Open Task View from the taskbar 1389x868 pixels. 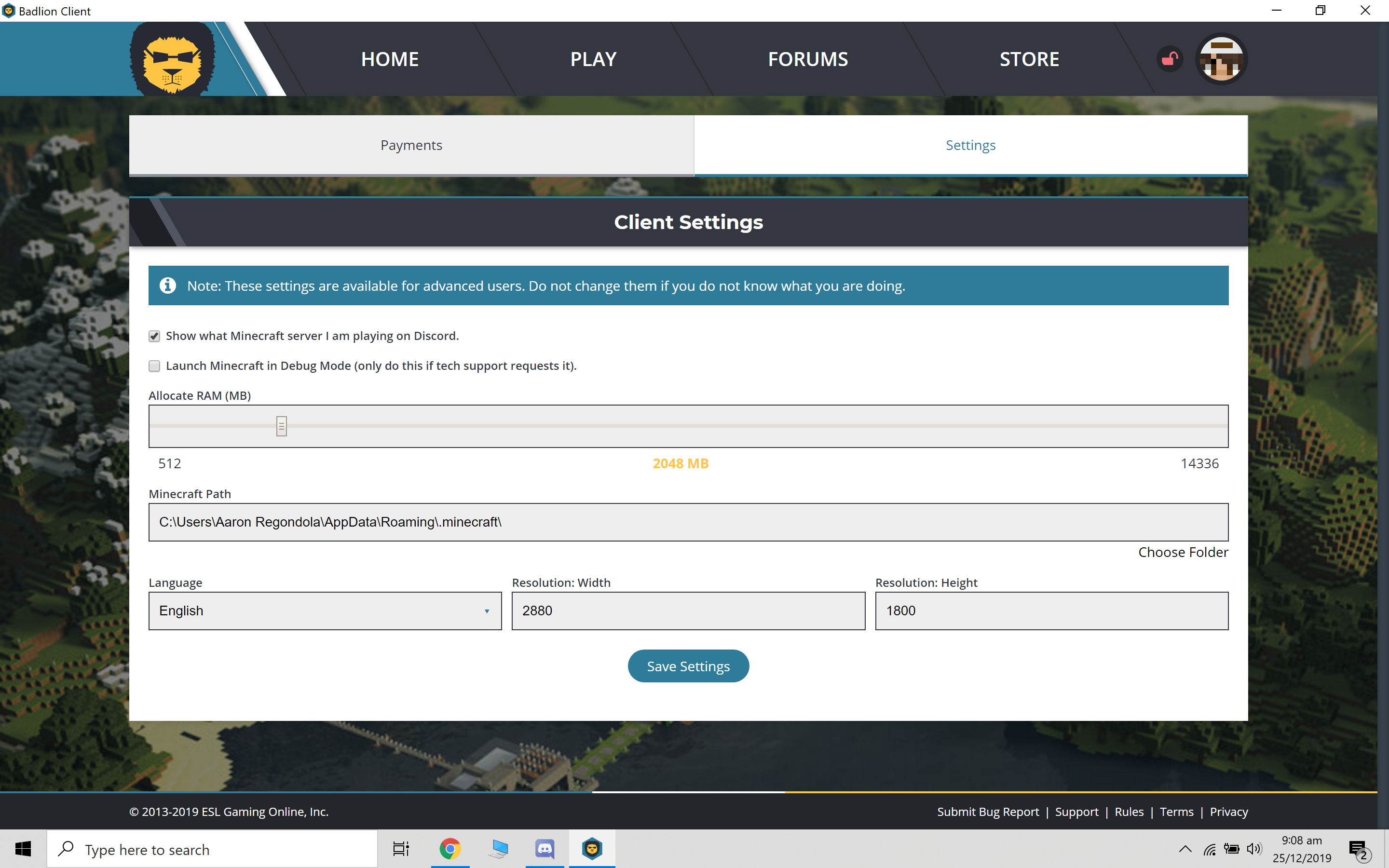point(401,849)
